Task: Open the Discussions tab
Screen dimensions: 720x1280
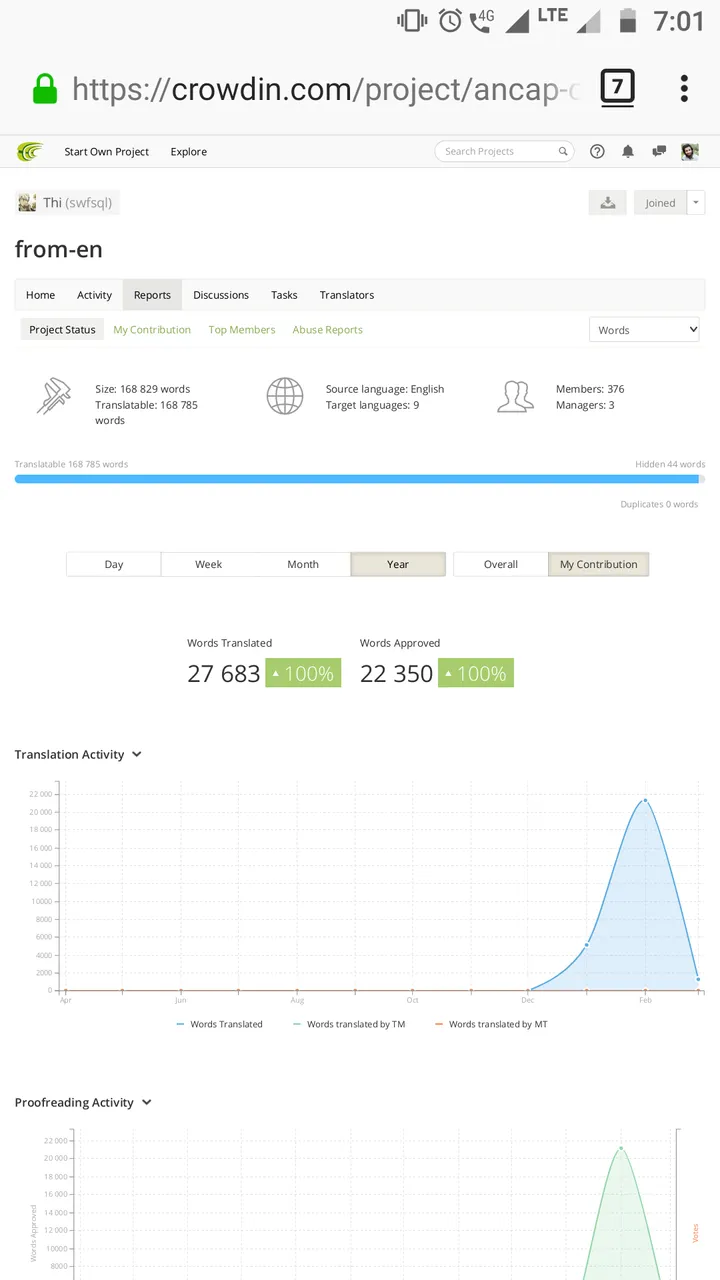Action: pos(221,295)
